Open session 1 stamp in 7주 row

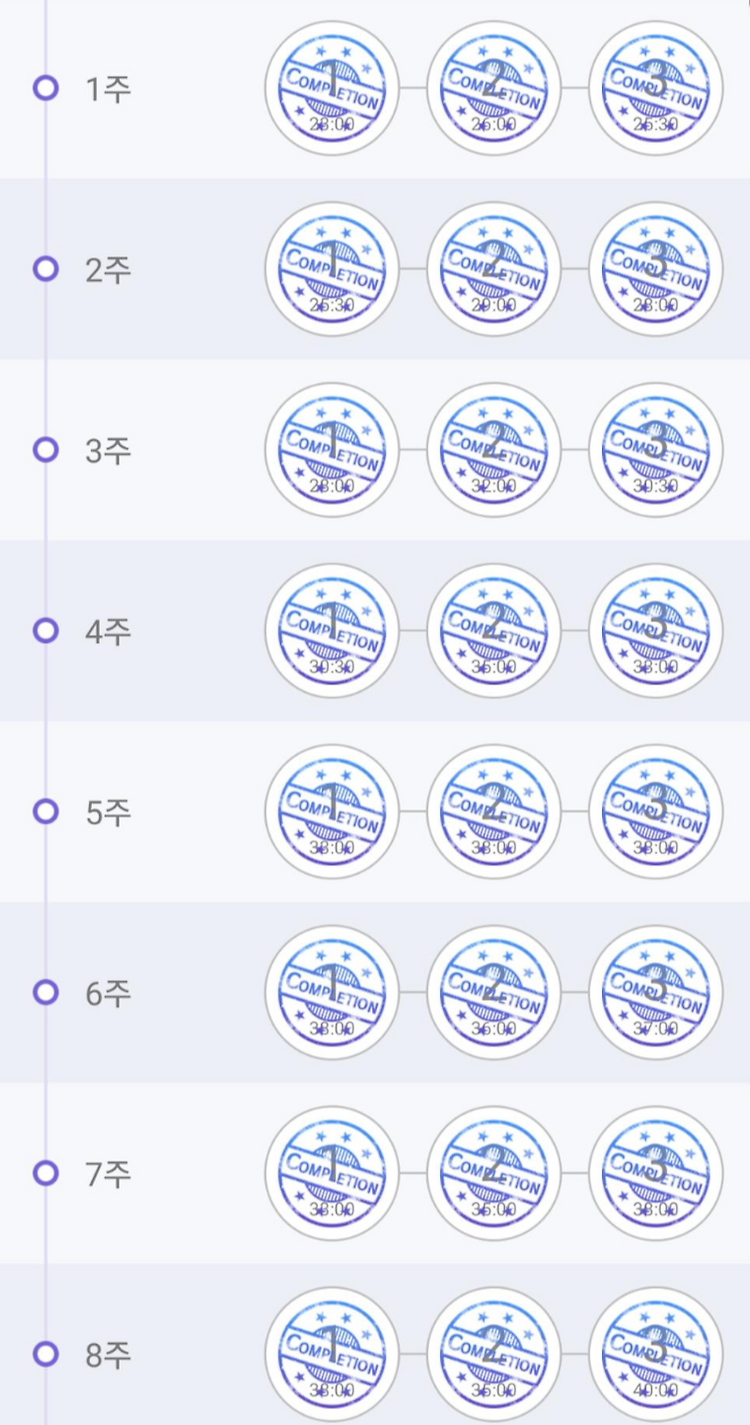coord(332,1173)
